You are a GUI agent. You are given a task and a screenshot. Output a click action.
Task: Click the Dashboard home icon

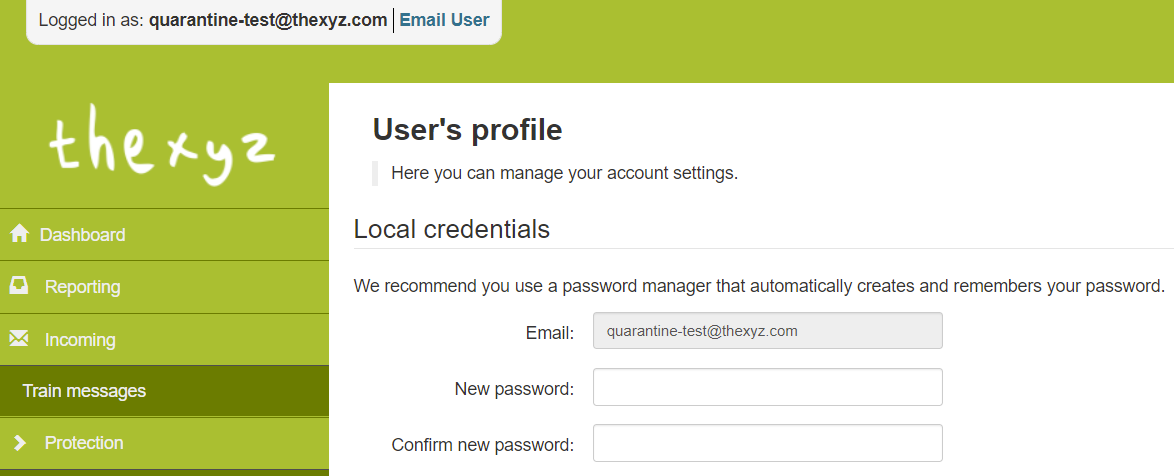tap(19, 234)
